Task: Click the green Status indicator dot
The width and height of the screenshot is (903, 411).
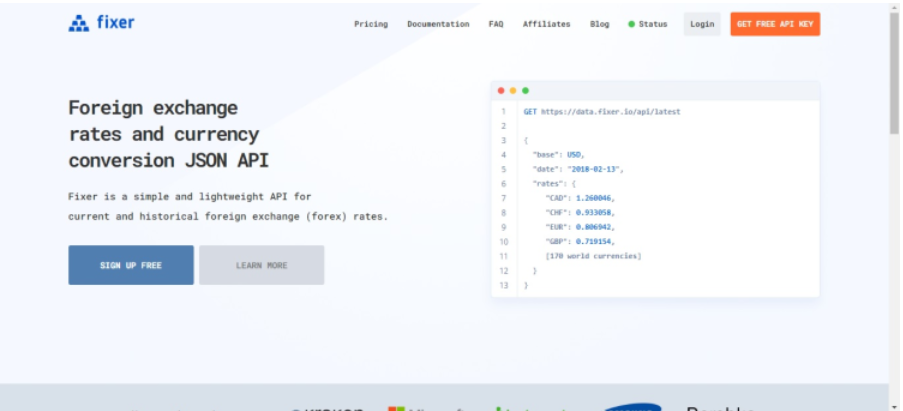Action: point(631,24)
